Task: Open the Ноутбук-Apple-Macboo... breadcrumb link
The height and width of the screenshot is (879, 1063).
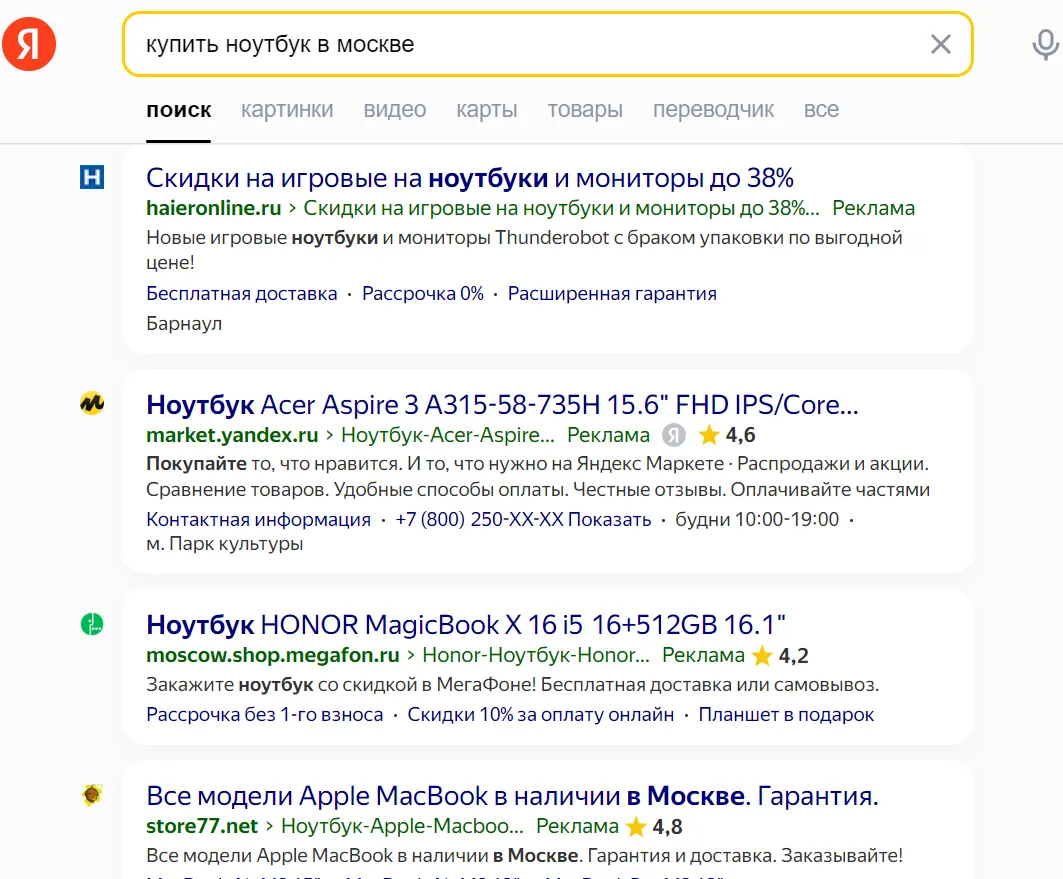Action: [x=403, y=826]
